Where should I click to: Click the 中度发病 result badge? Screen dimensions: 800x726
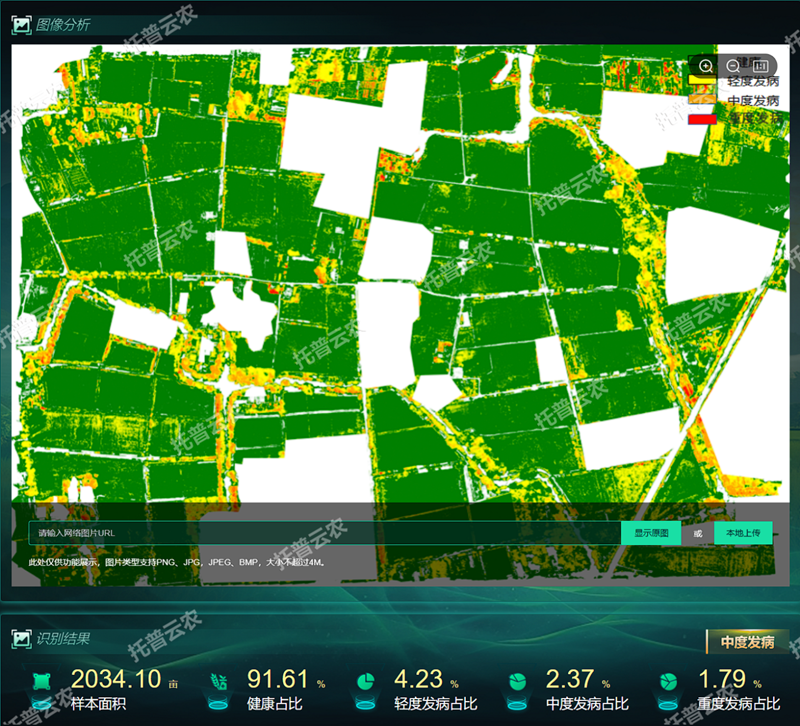pos(740,642)
